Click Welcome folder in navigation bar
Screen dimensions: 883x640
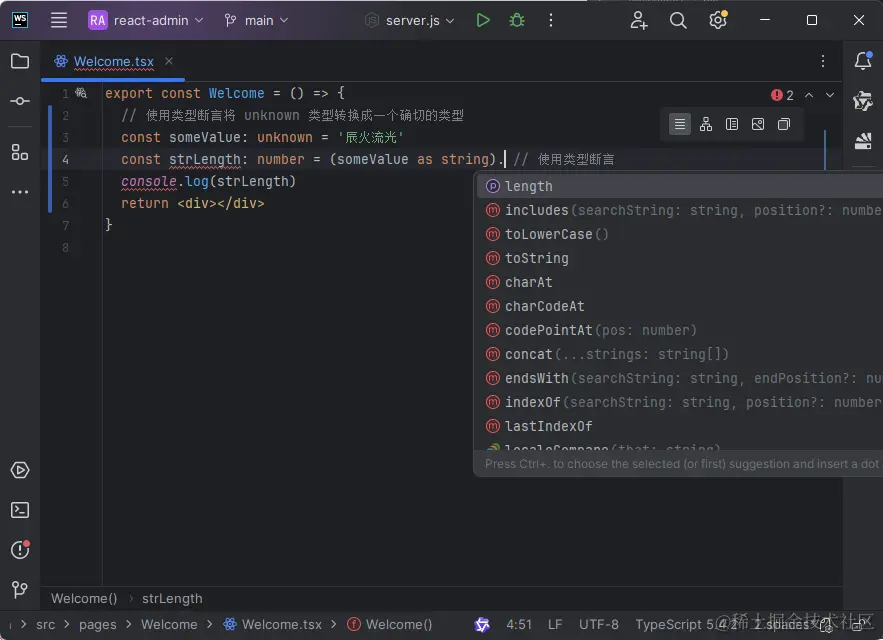click(x=169, y=624)
